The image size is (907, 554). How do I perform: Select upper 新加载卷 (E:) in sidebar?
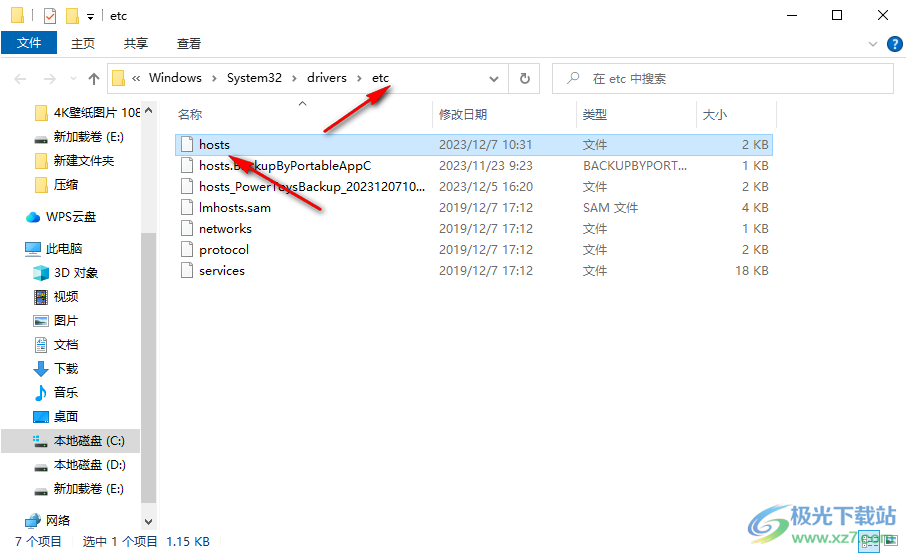(x=79, y=136)
